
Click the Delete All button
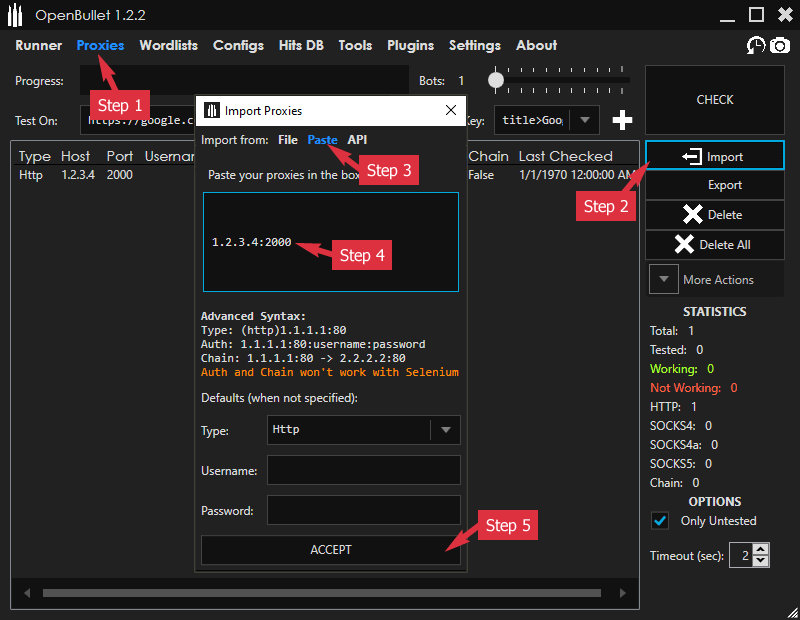[714, 245]
